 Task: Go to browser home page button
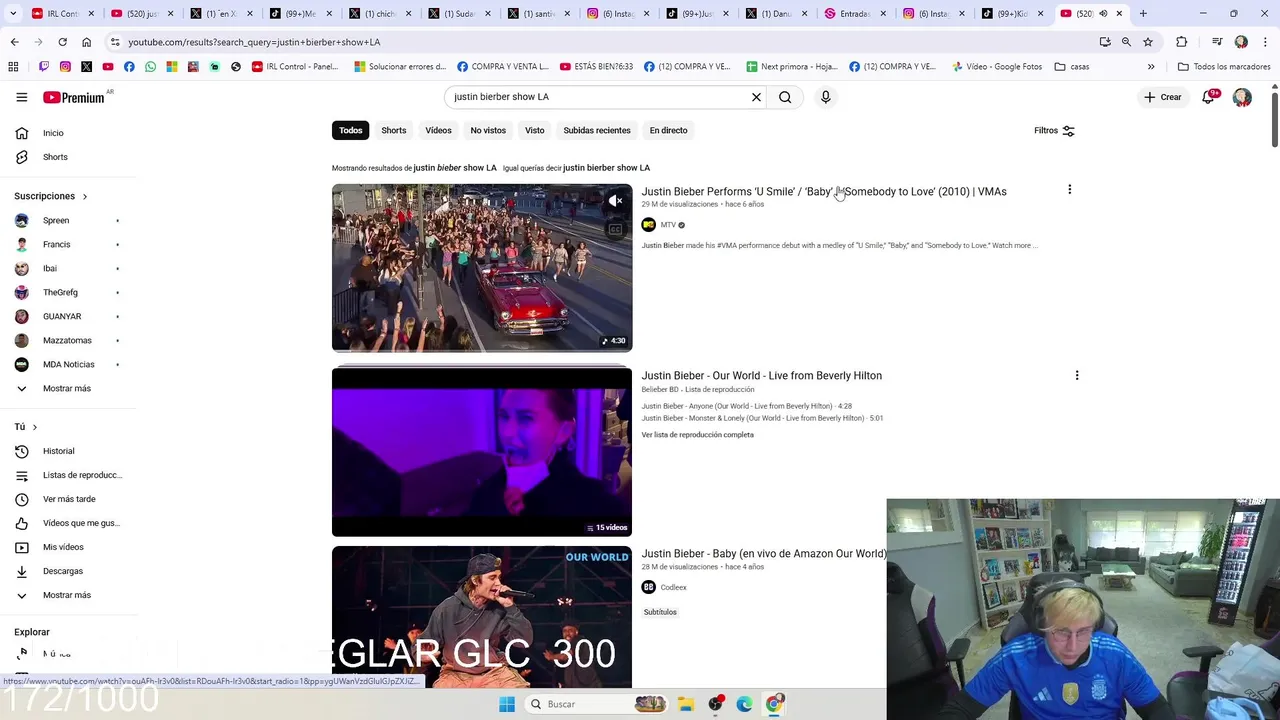[86, 42]
